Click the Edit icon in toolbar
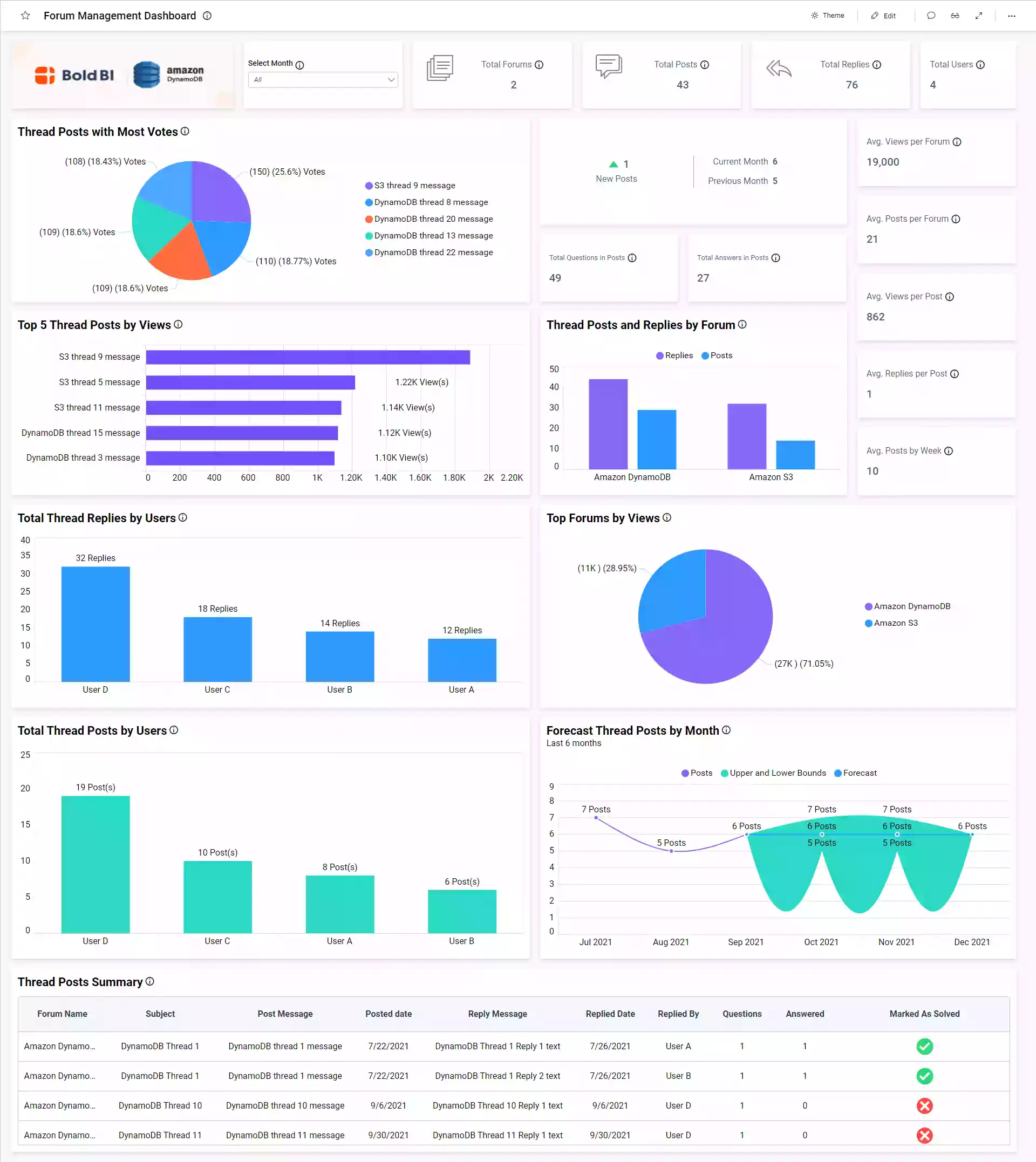Screen dimensions: 1036x1162 tap(871, 15)
